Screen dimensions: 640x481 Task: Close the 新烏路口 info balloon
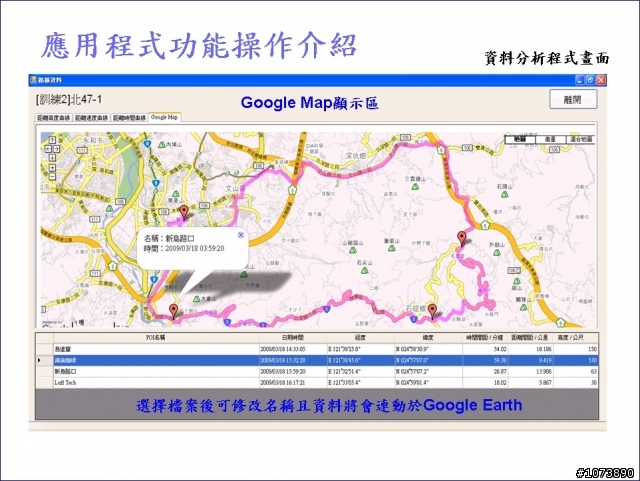[x=241, y=235]
